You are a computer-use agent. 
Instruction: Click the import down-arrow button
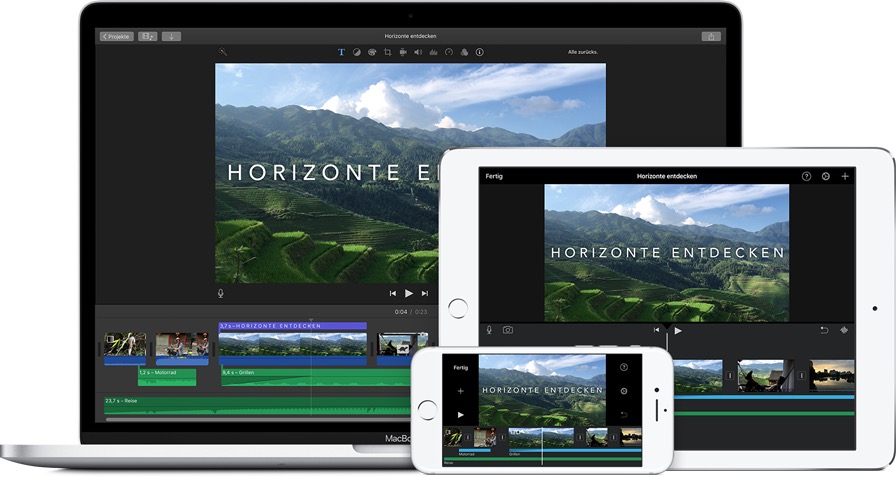(x=171, y=37)
